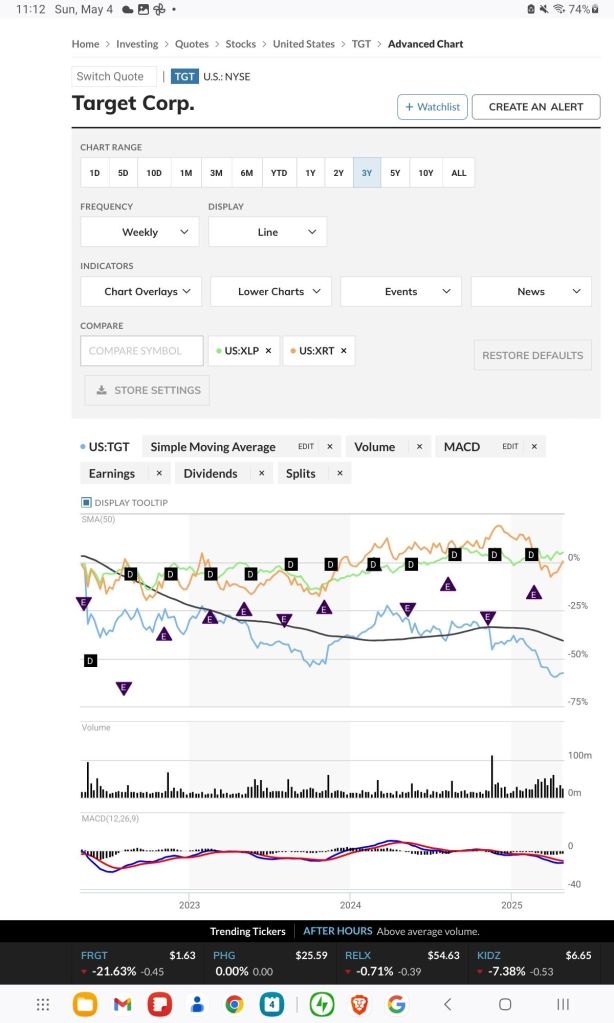Open the Weekly frequency dropdown
Image resolution: width=614 pixels, height=1023 pixels.
point(139,231)
